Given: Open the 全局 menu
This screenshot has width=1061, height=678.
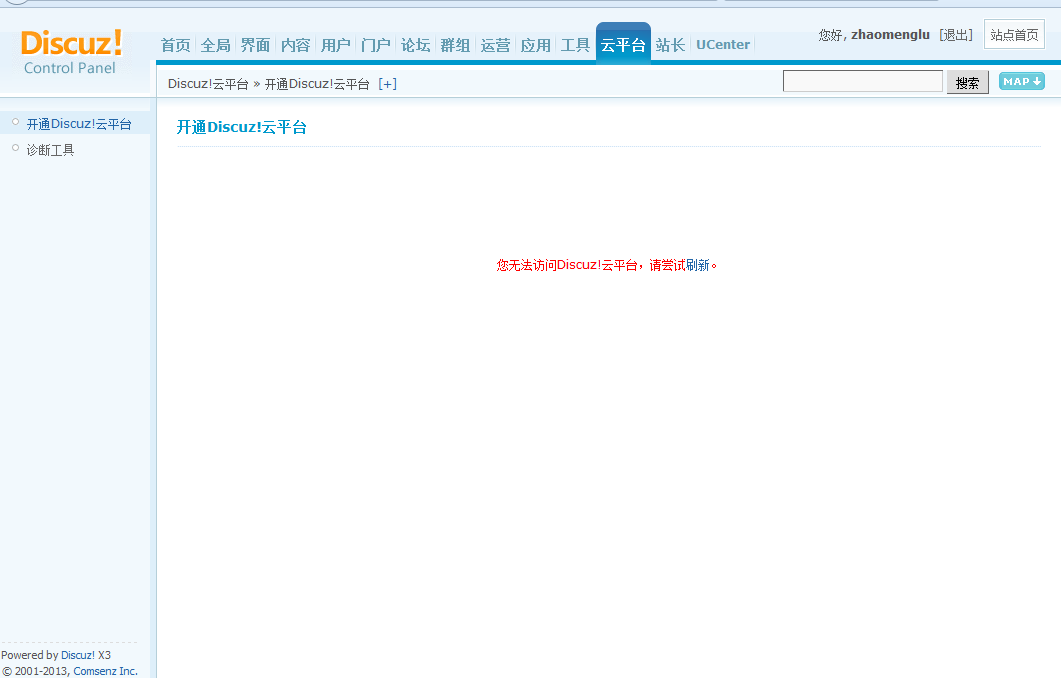Looking at the screenshot, I should click(x=216, y=45).
